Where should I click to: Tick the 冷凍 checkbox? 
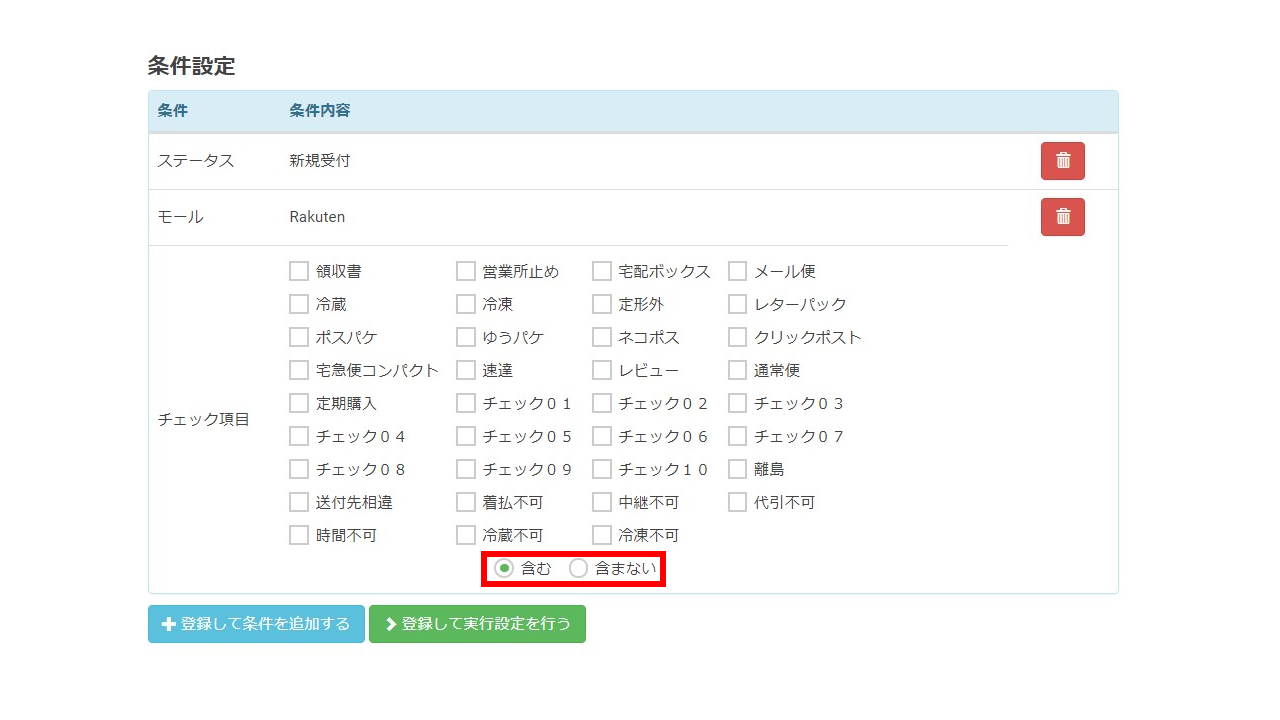[466, 304]
